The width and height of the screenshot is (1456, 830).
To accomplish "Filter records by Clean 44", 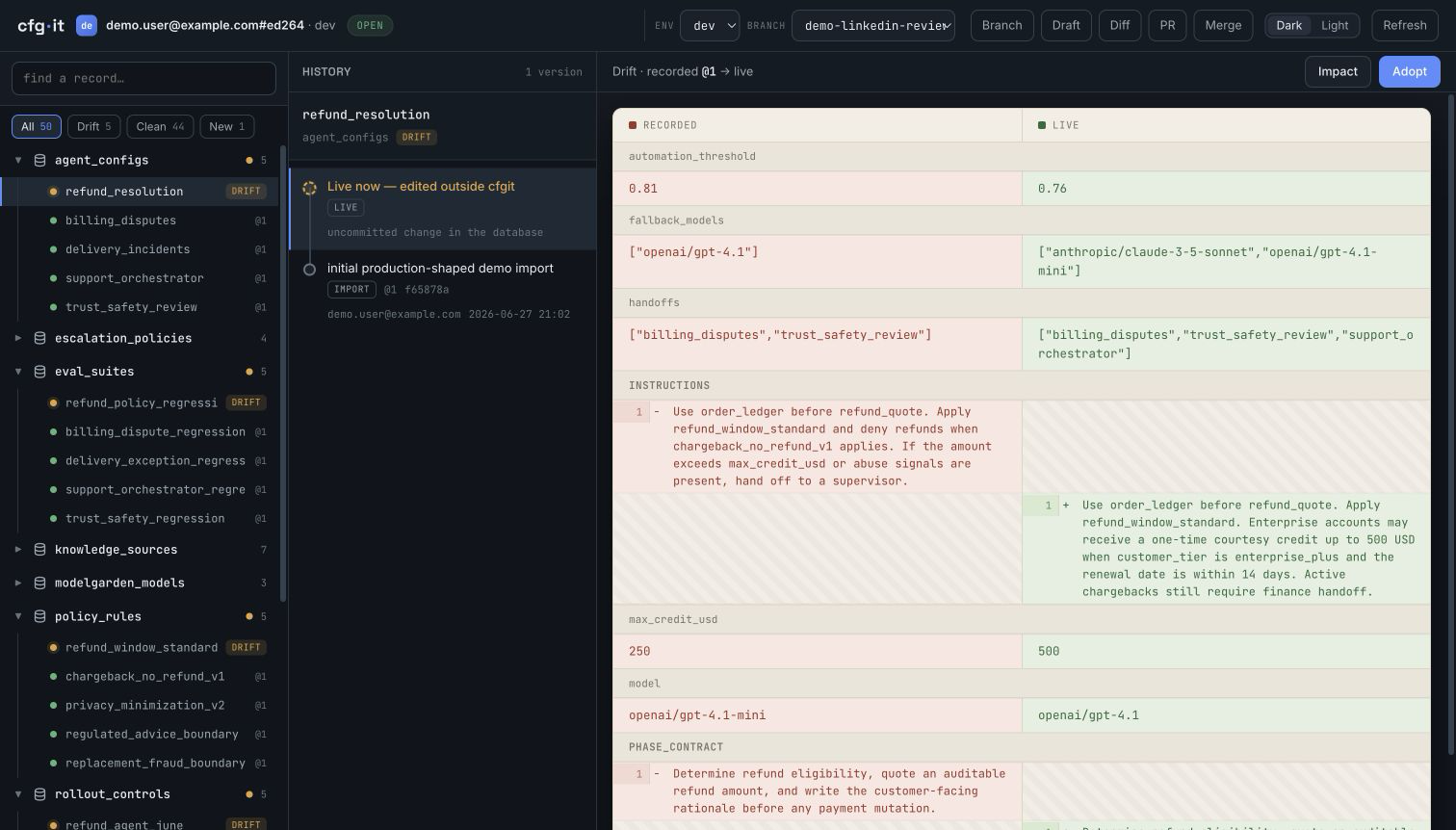I will click(160, 126).
